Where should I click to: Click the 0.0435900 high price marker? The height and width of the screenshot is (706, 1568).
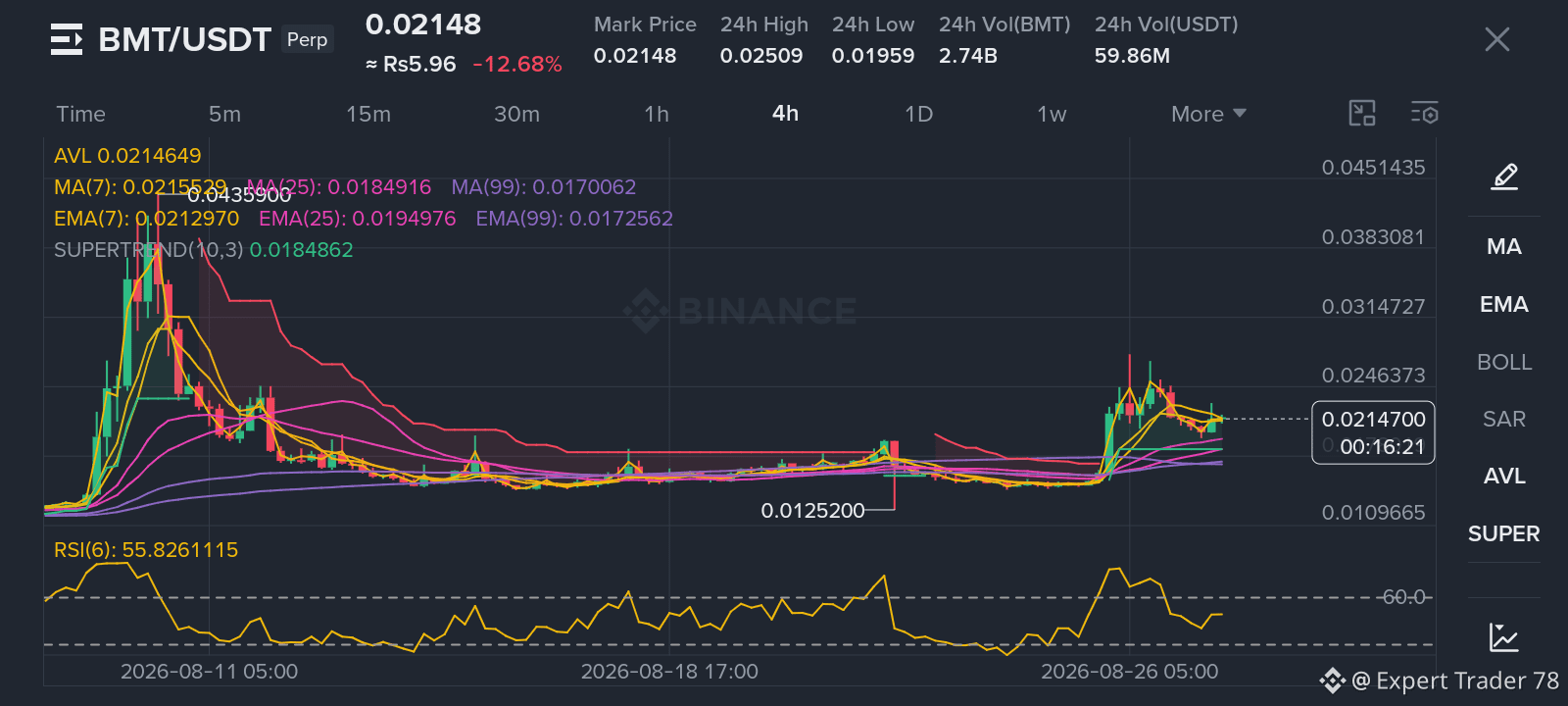pyautogui.click(x=239, y=195)
